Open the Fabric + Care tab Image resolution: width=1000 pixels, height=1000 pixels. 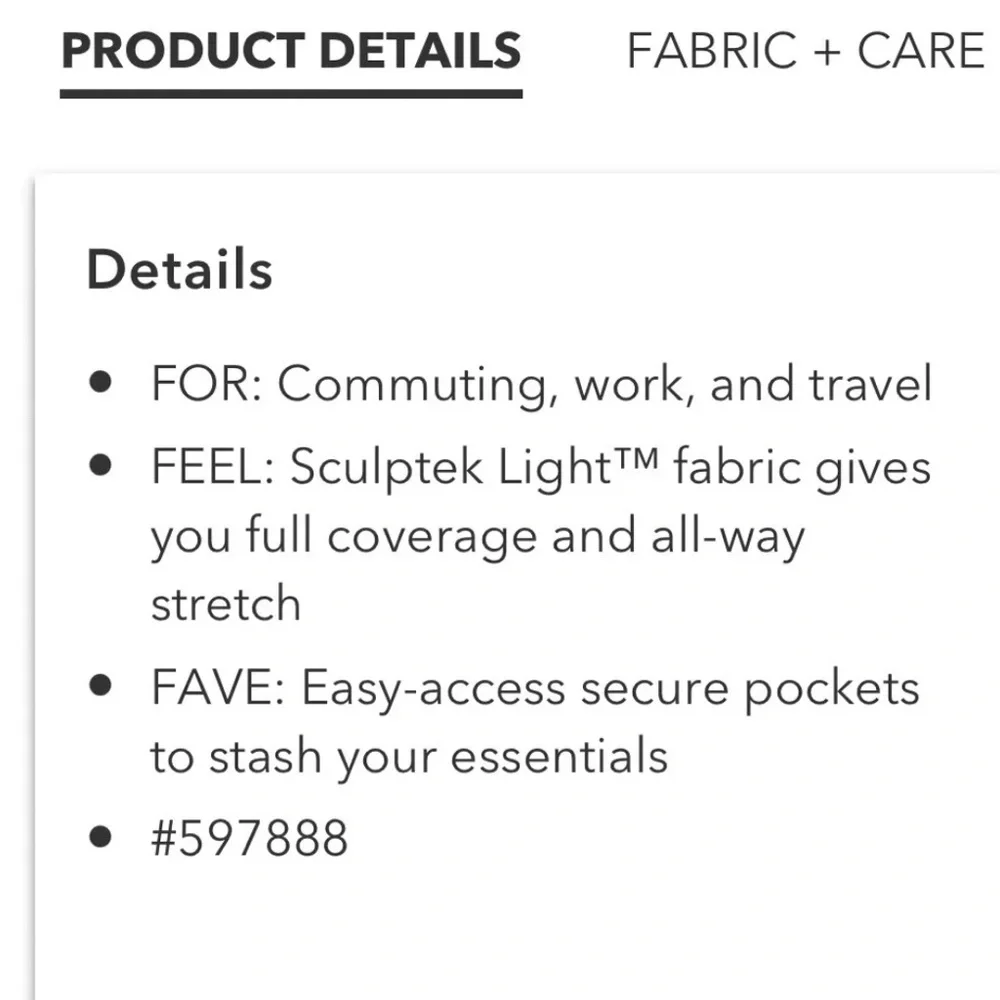pyautogui.click(x=806, y=50)
